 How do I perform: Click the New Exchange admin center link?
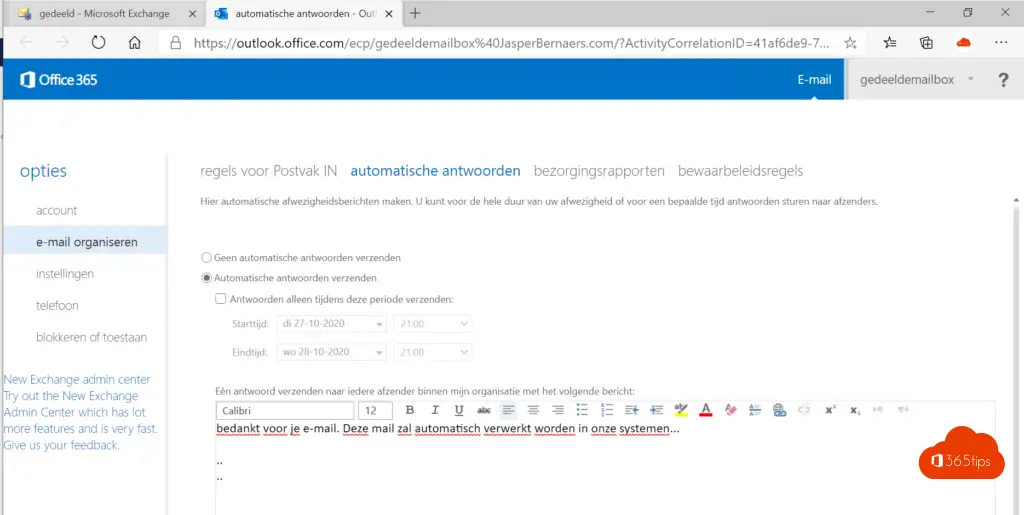pos(77,379)
